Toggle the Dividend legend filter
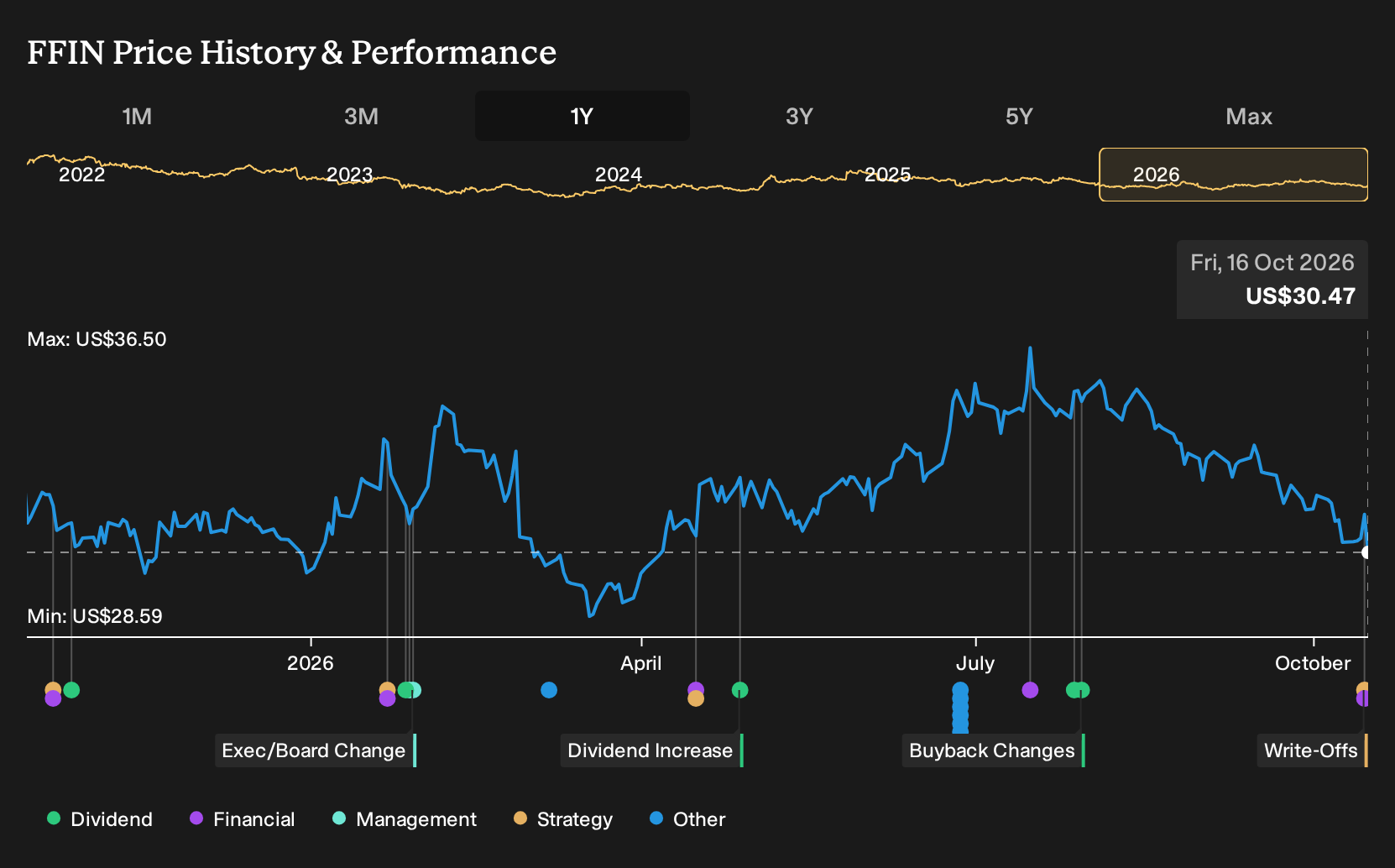The height and width of the screenshot is (868, 1395). (x=100, y=819)
